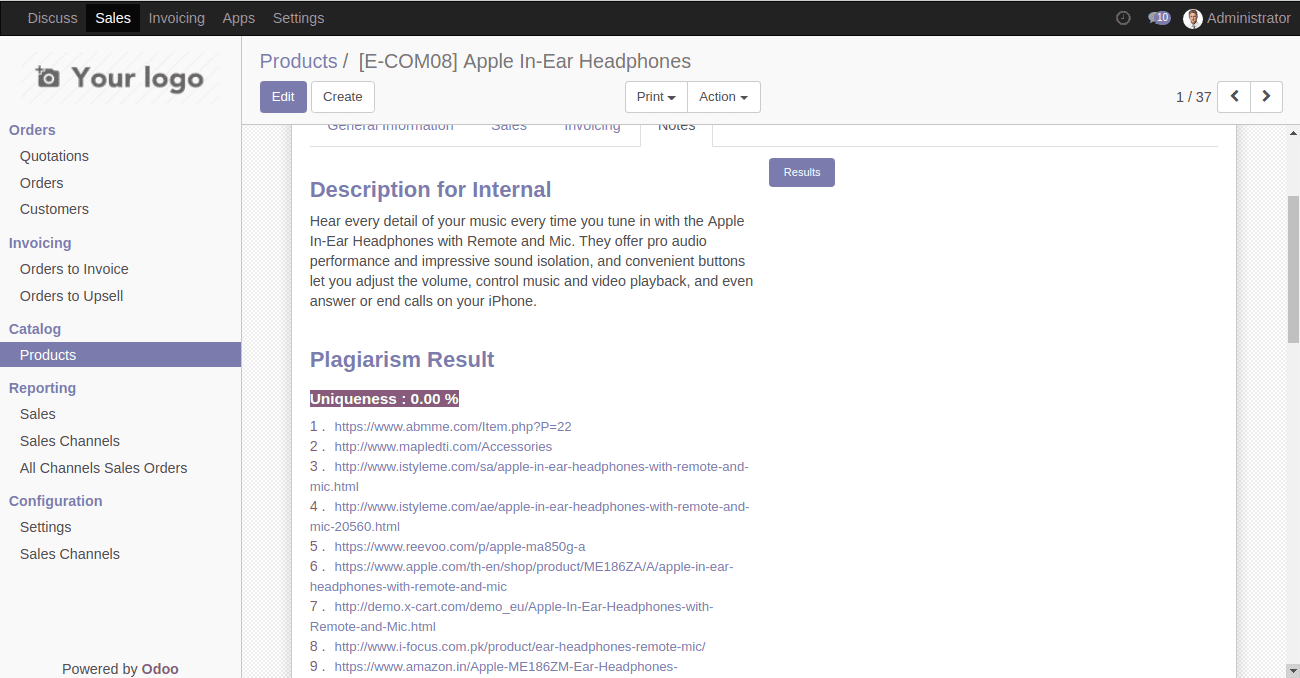This screenshot has height=678, width=1300.
Task: Open Customers in the sidebar
Action: pyautogui.click(x=54, y=209)
